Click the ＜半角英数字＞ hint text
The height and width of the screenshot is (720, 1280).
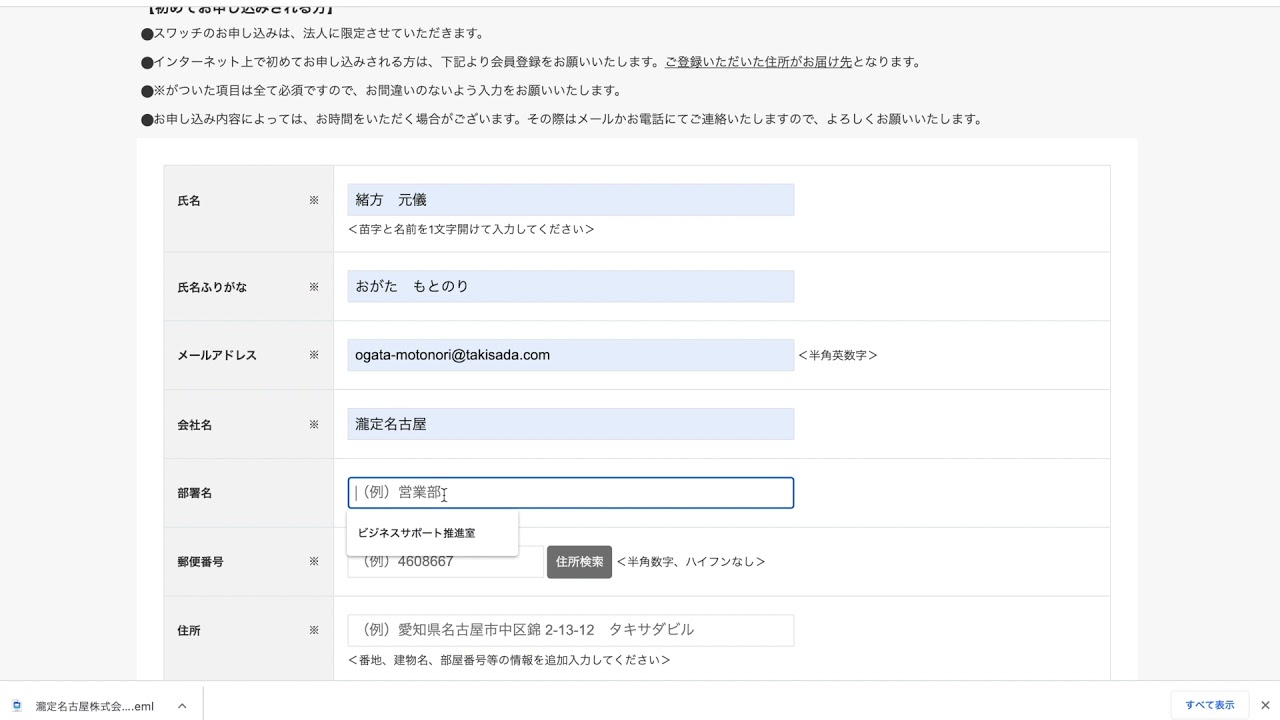[x=838, y=355]
